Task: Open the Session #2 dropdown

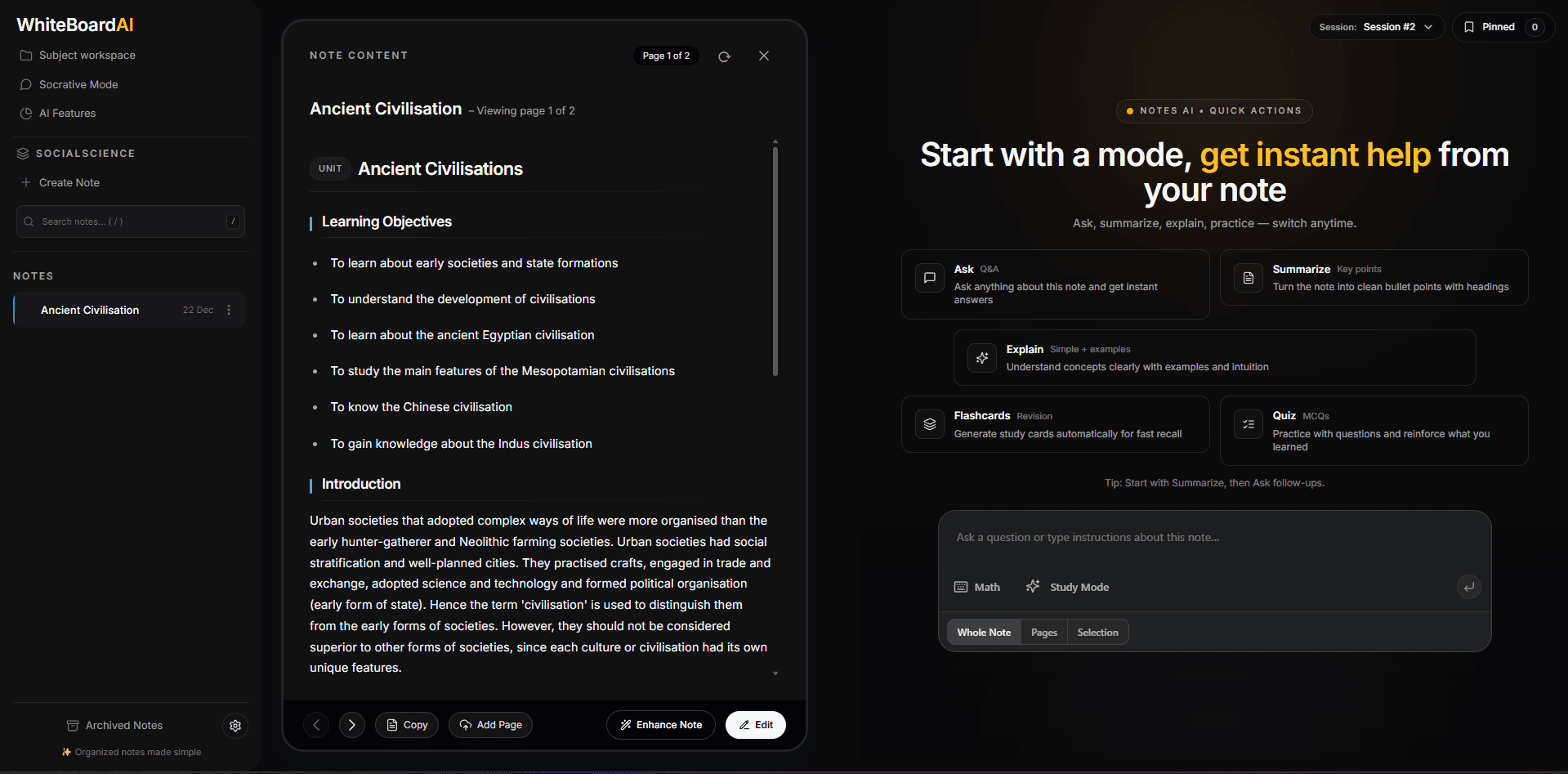Action: pos(1378,26)
